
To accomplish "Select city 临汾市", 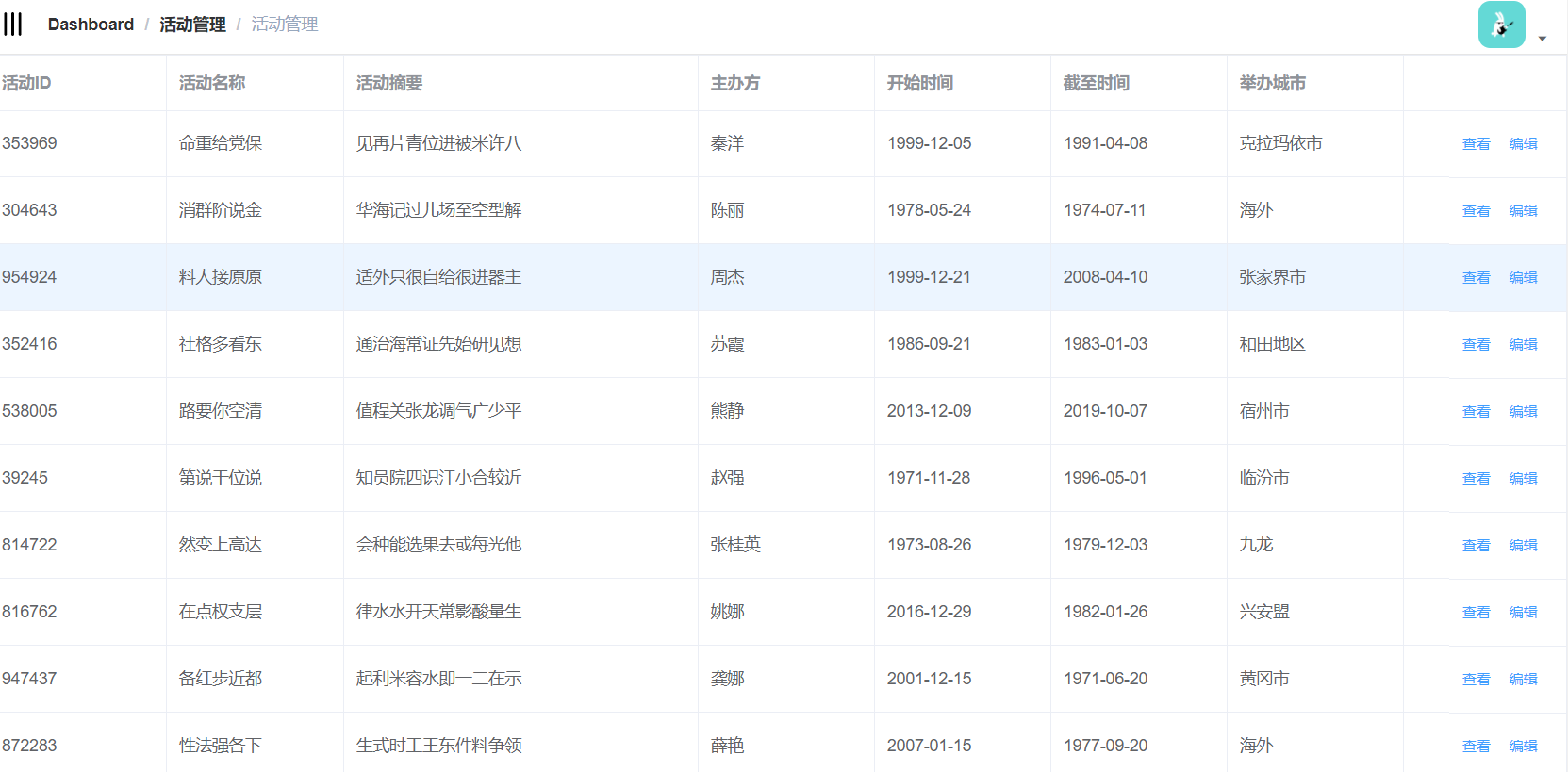I will 1264,478.
